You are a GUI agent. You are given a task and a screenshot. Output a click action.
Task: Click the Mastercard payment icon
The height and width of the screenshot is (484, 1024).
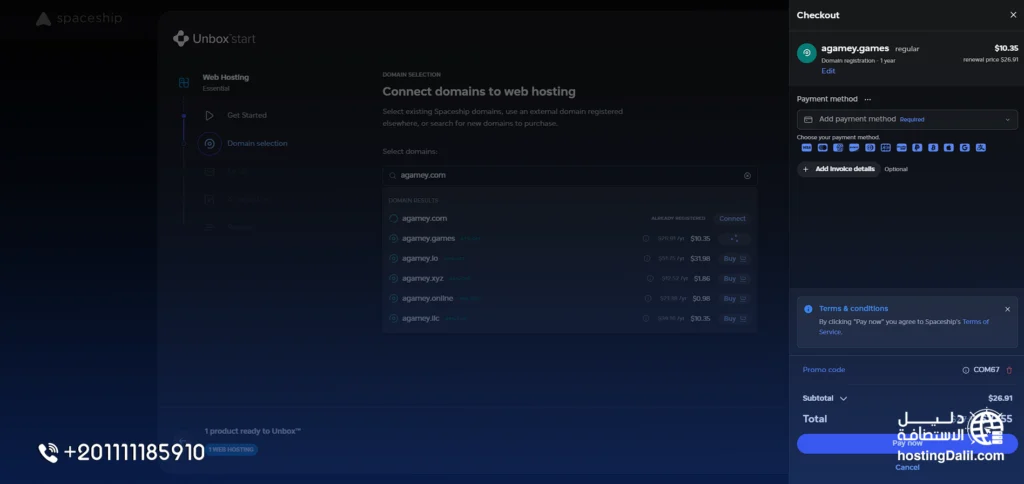coord(823,148)
